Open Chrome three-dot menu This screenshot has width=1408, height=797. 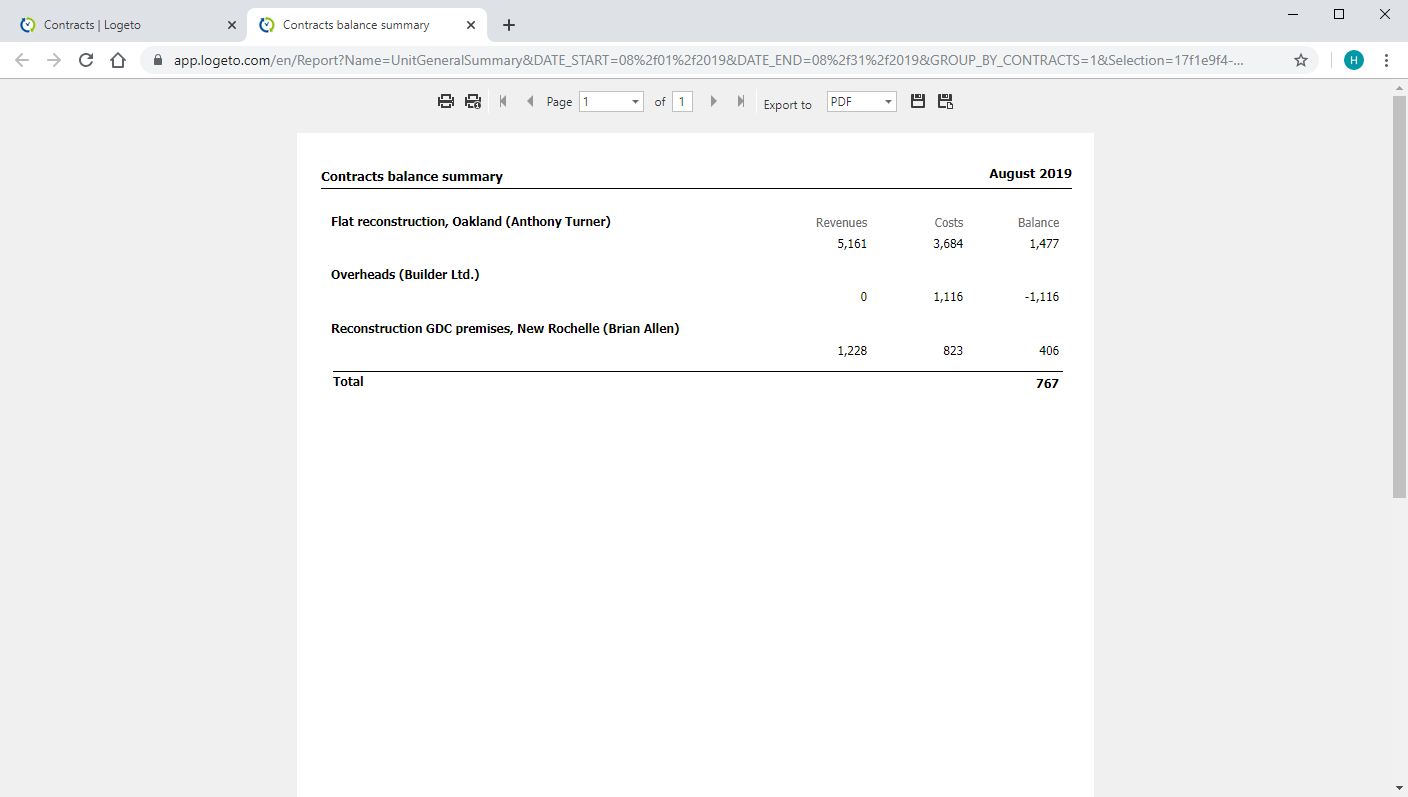1386,60
